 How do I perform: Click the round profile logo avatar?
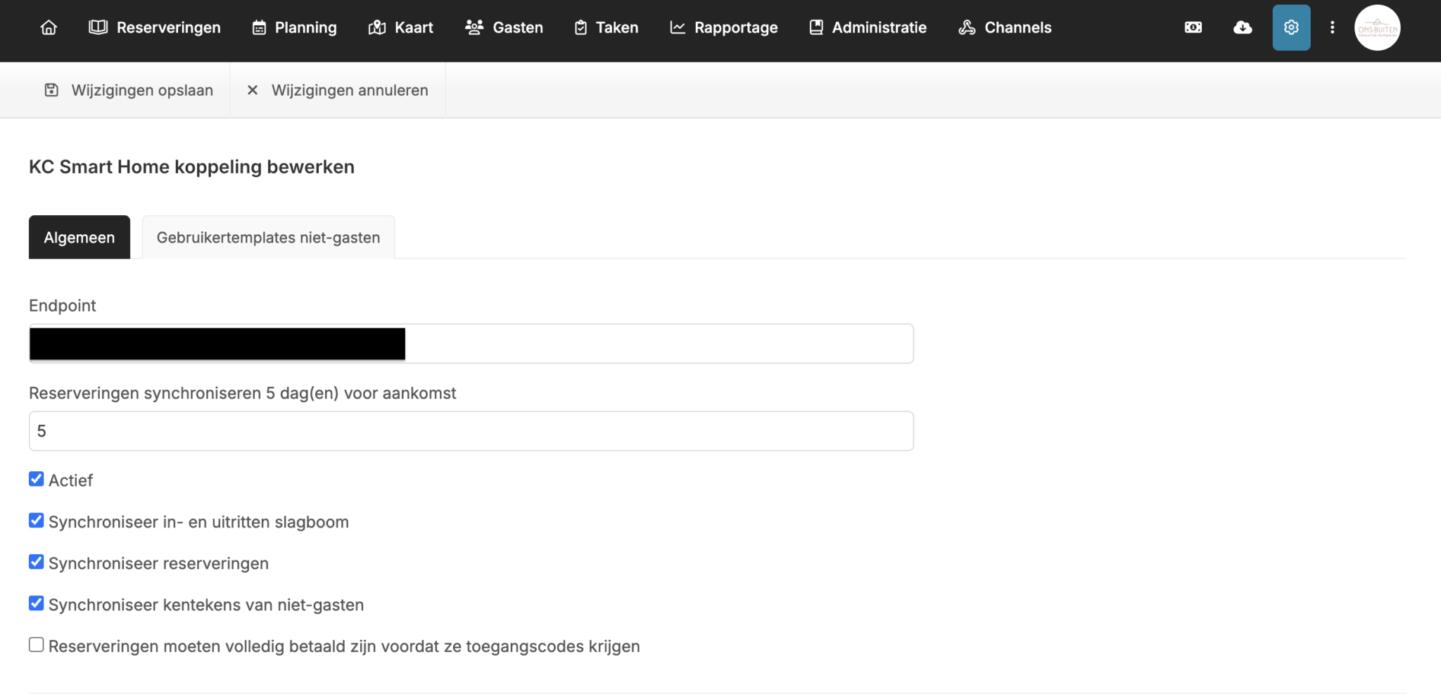tap(1377, 28)
